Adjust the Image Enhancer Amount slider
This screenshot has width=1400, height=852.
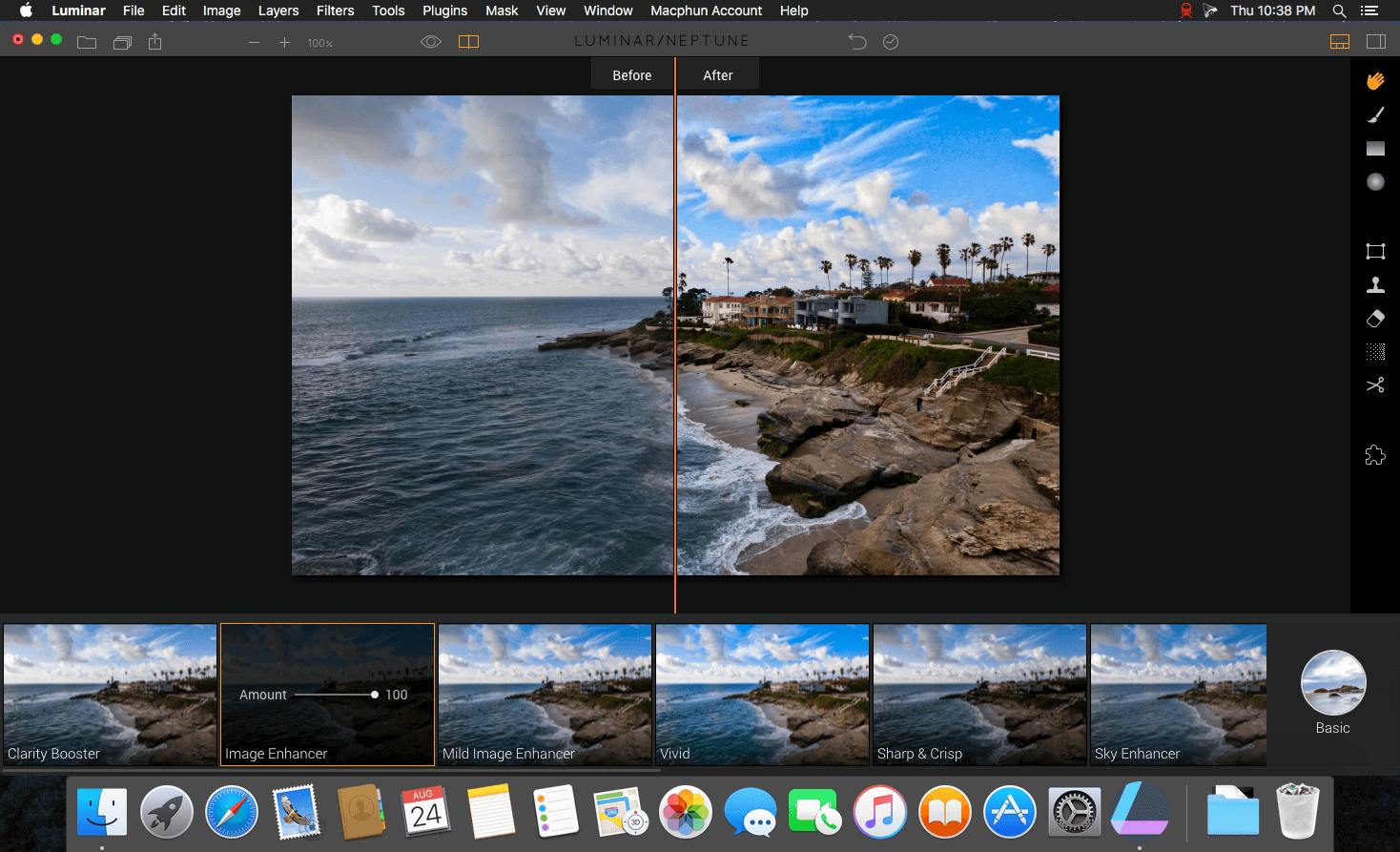pyautogui.click(x=335, y=695)
